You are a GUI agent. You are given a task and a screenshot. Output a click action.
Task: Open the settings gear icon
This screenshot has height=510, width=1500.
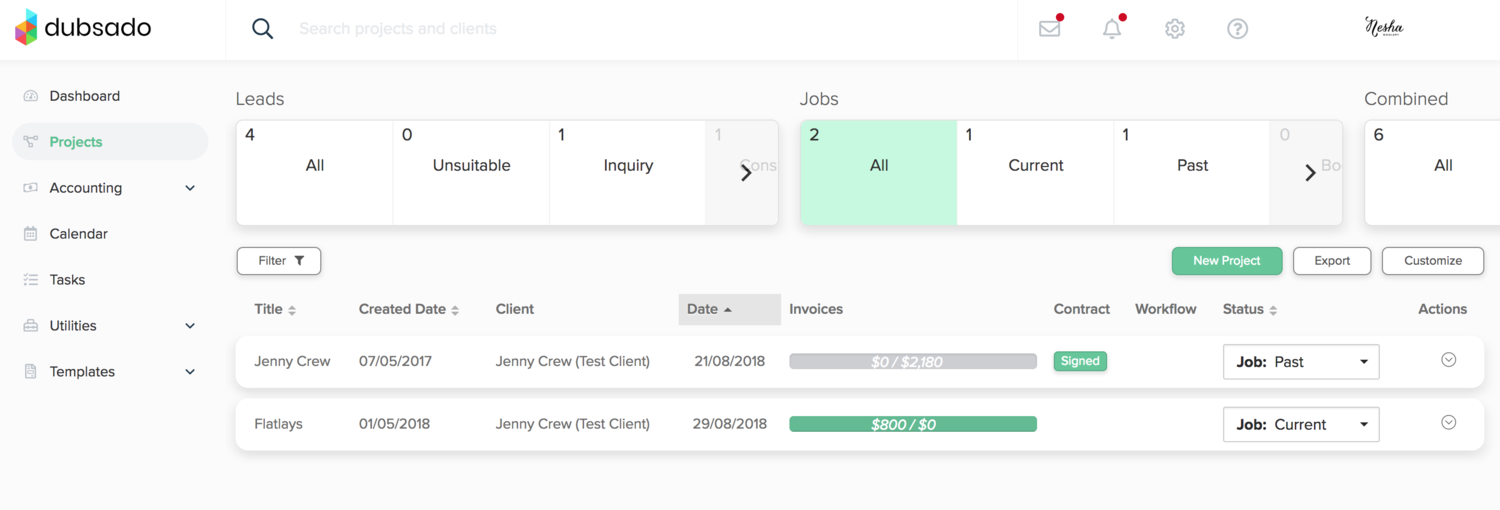[x=1175, y=29]
